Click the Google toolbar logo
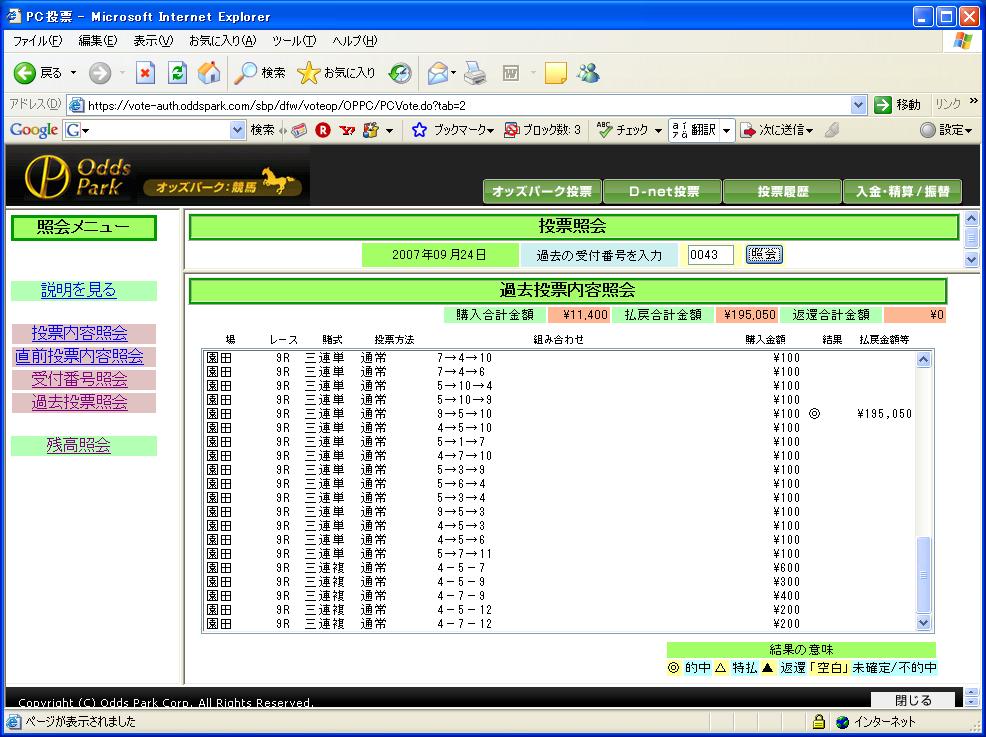The height and width of the screenshot is (737, 986). [x=34, y=130]
